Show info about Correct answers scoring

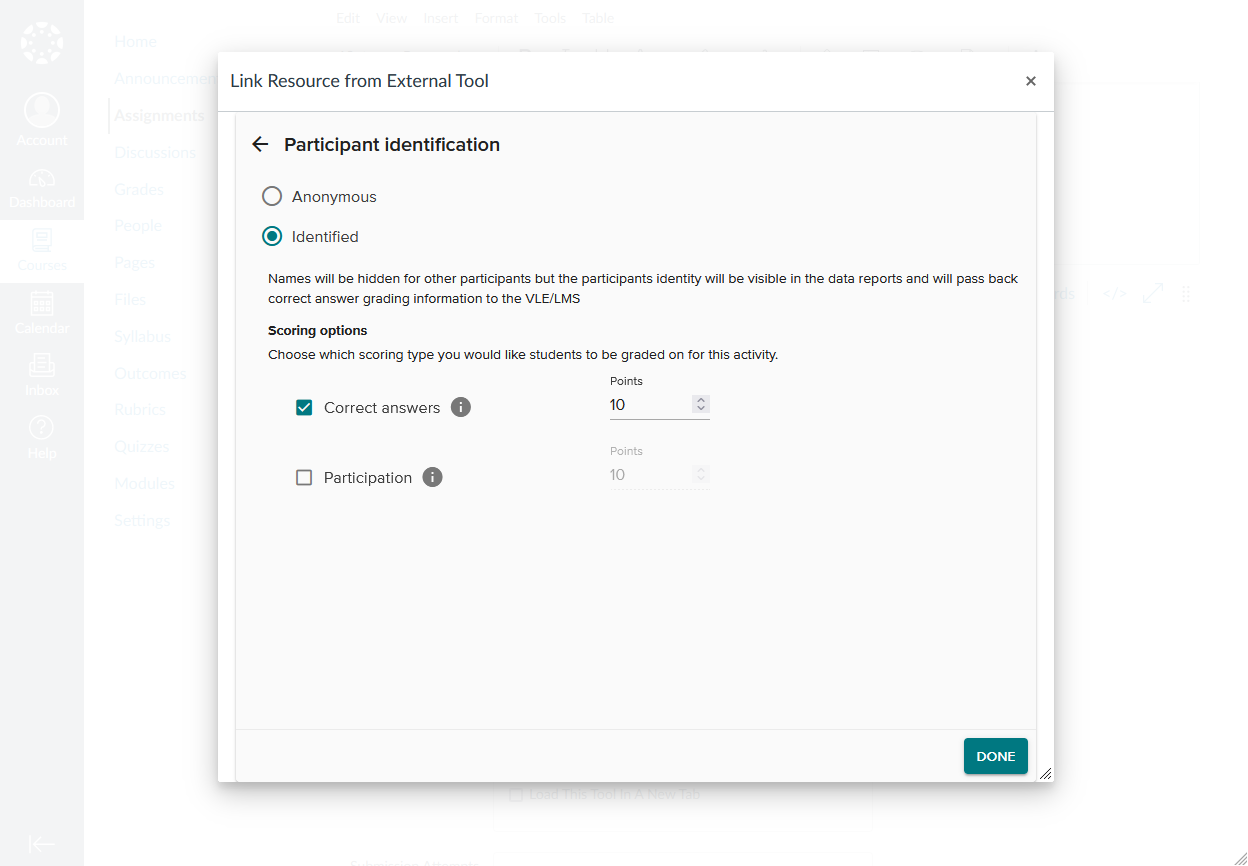461,407
